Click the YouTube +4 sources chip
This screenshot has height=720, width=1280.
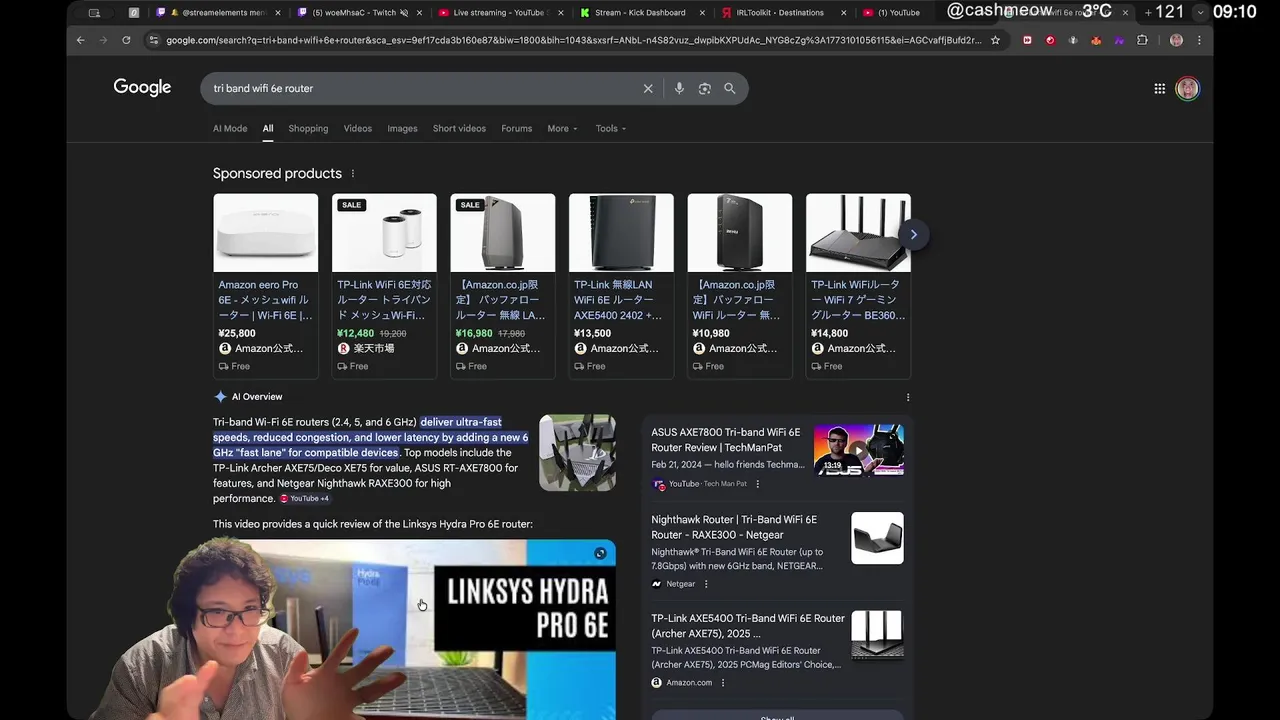304,498
